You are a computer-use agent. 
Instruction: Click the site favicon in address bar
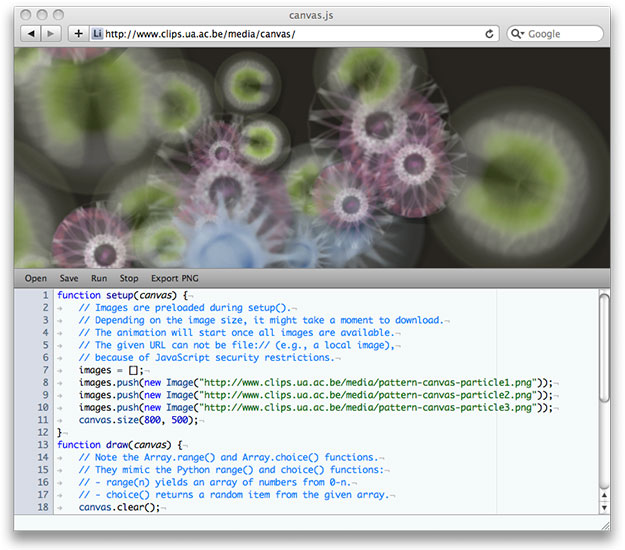point(97,33)
